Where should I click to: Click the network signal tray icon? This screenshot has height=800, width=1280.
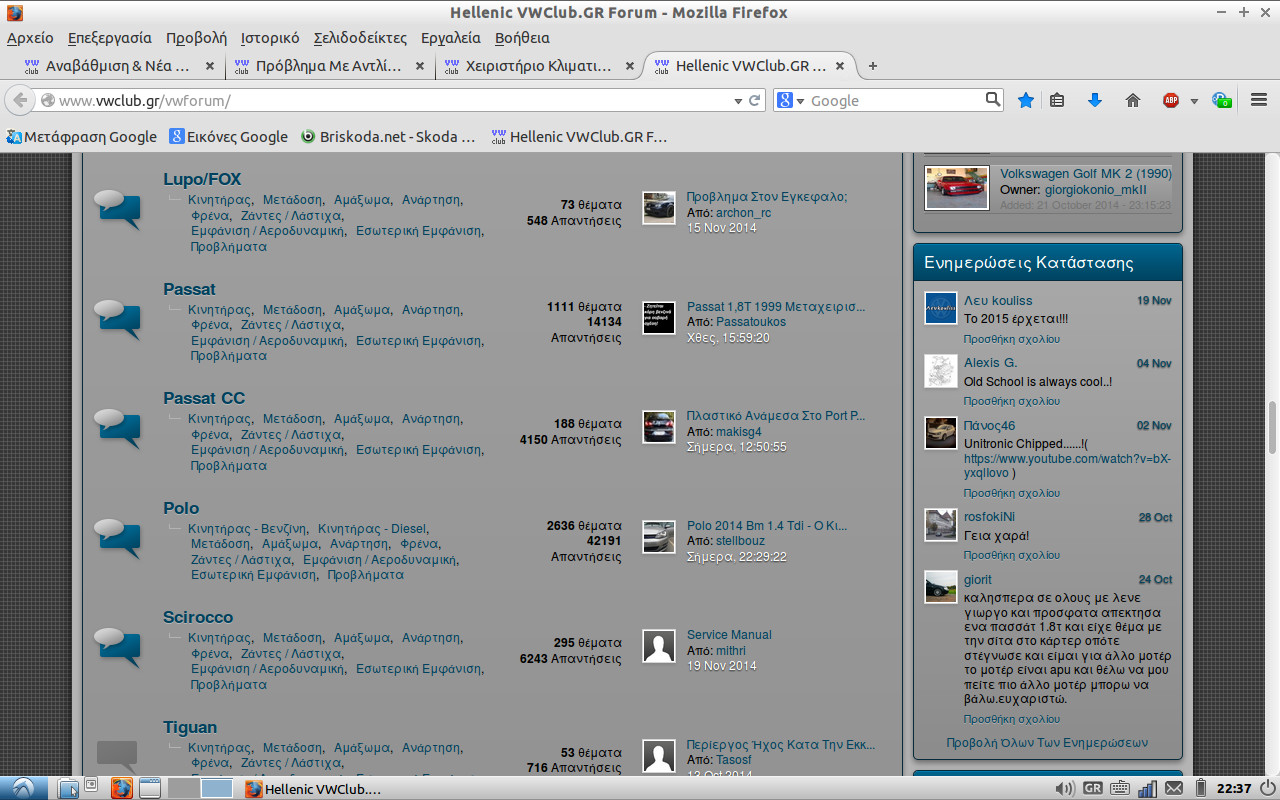coord(1147,788)
